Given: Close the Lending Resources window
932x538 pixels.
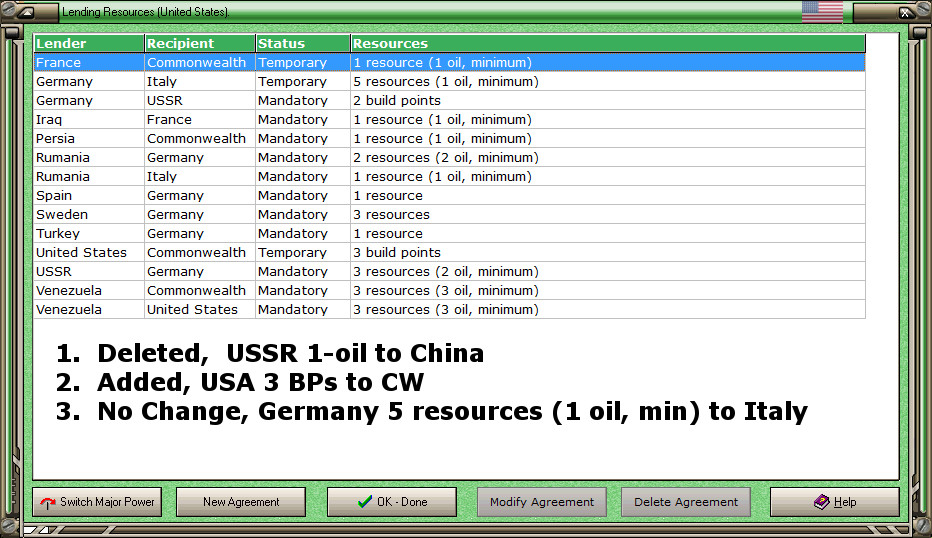Looking at the screenshot, I should tap(905, 12).
